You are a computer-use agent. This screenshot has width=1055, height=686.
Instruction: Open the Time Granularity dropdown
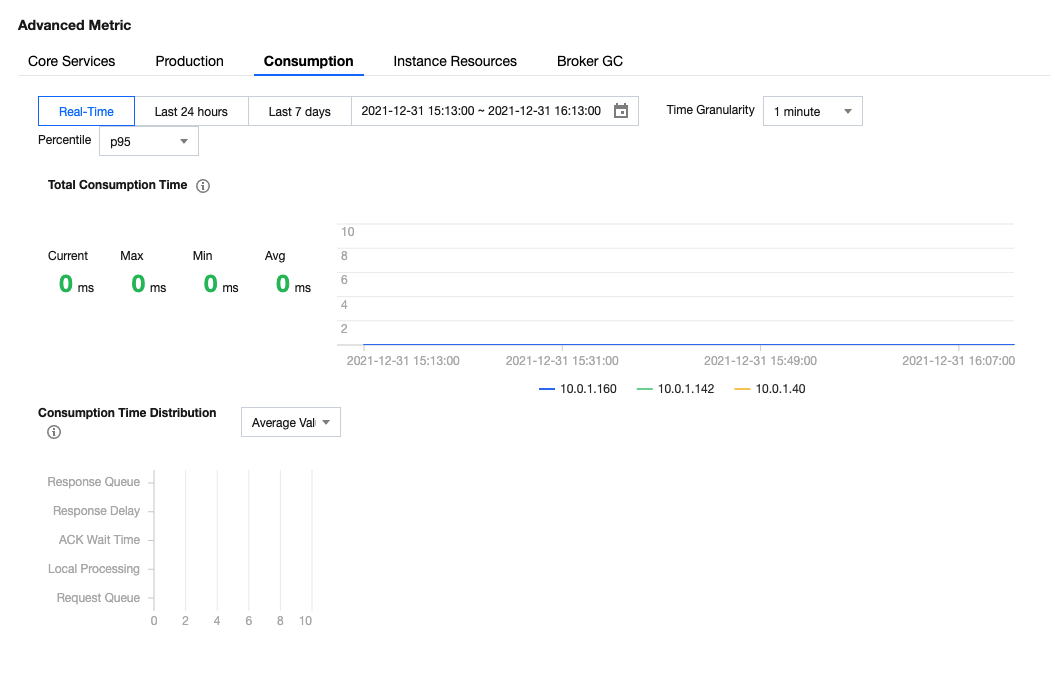point(812,111)
